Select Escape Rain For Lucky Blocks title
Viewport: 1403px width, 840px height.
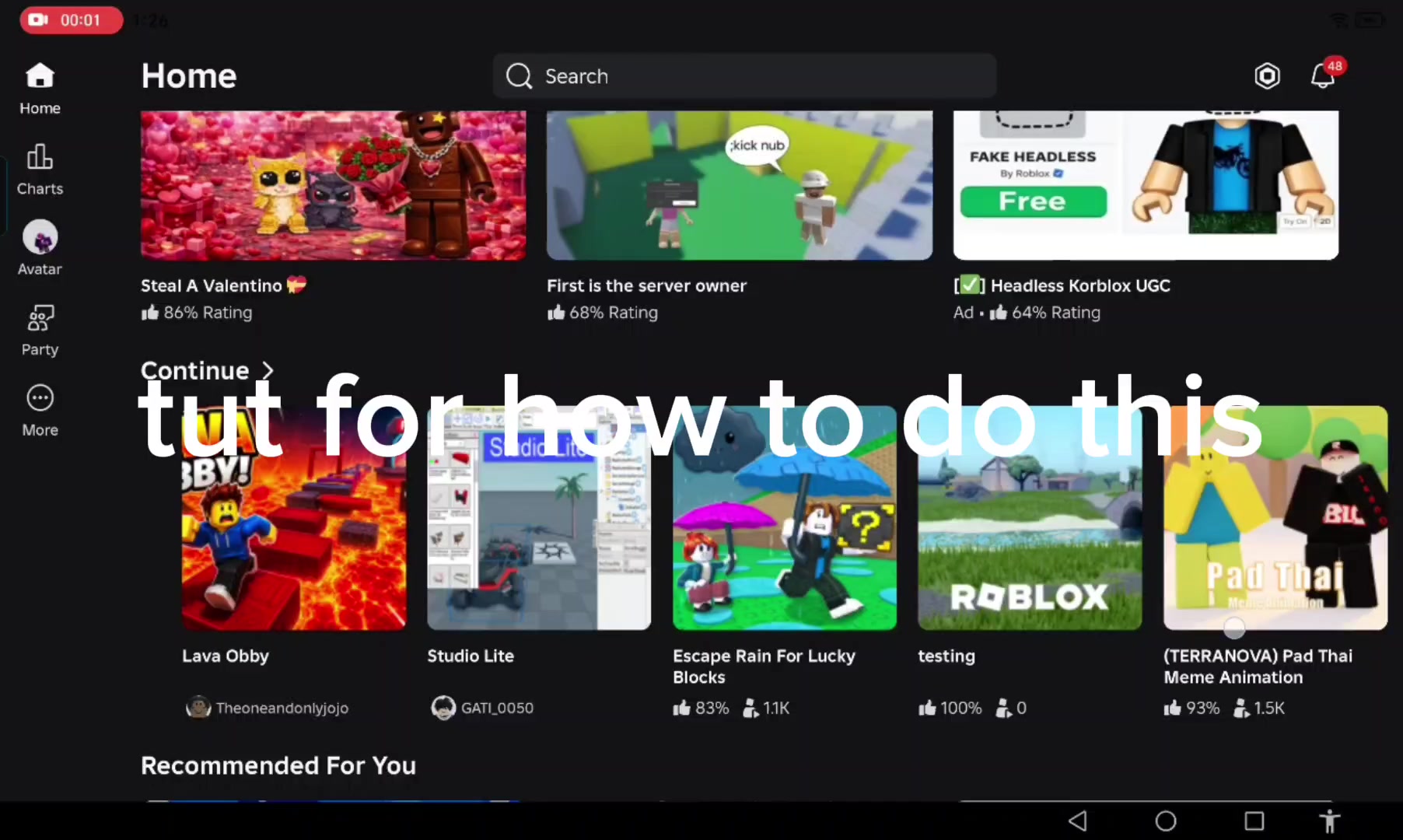pyautogui.click(x=764, y=667)
